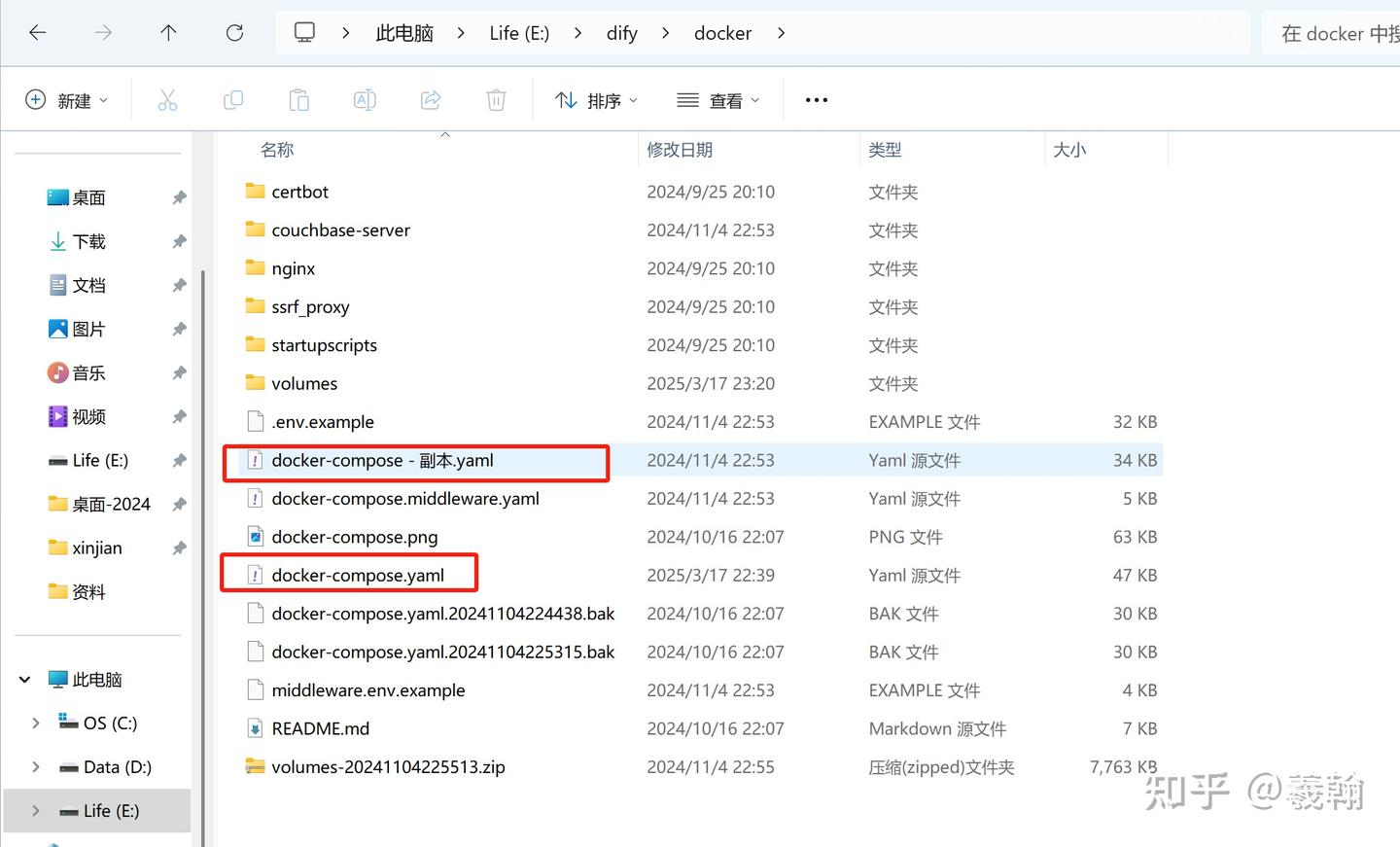This screenshot has height=847, width=1400.
Task: Delete selected file using trash icon
Action: [x=496, y=99]
